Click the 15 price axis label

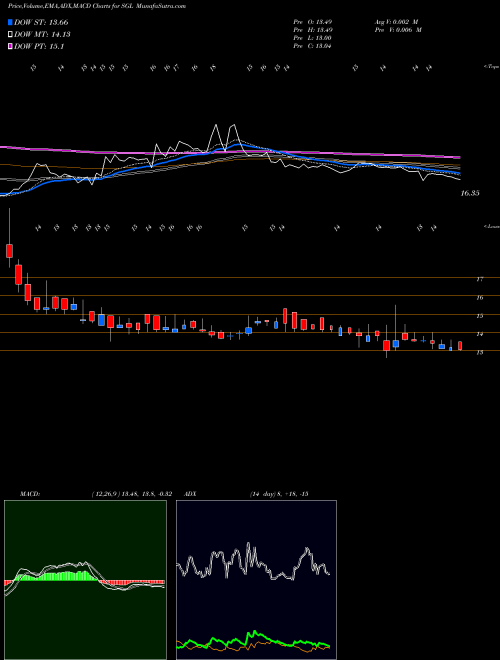point(479,316)
